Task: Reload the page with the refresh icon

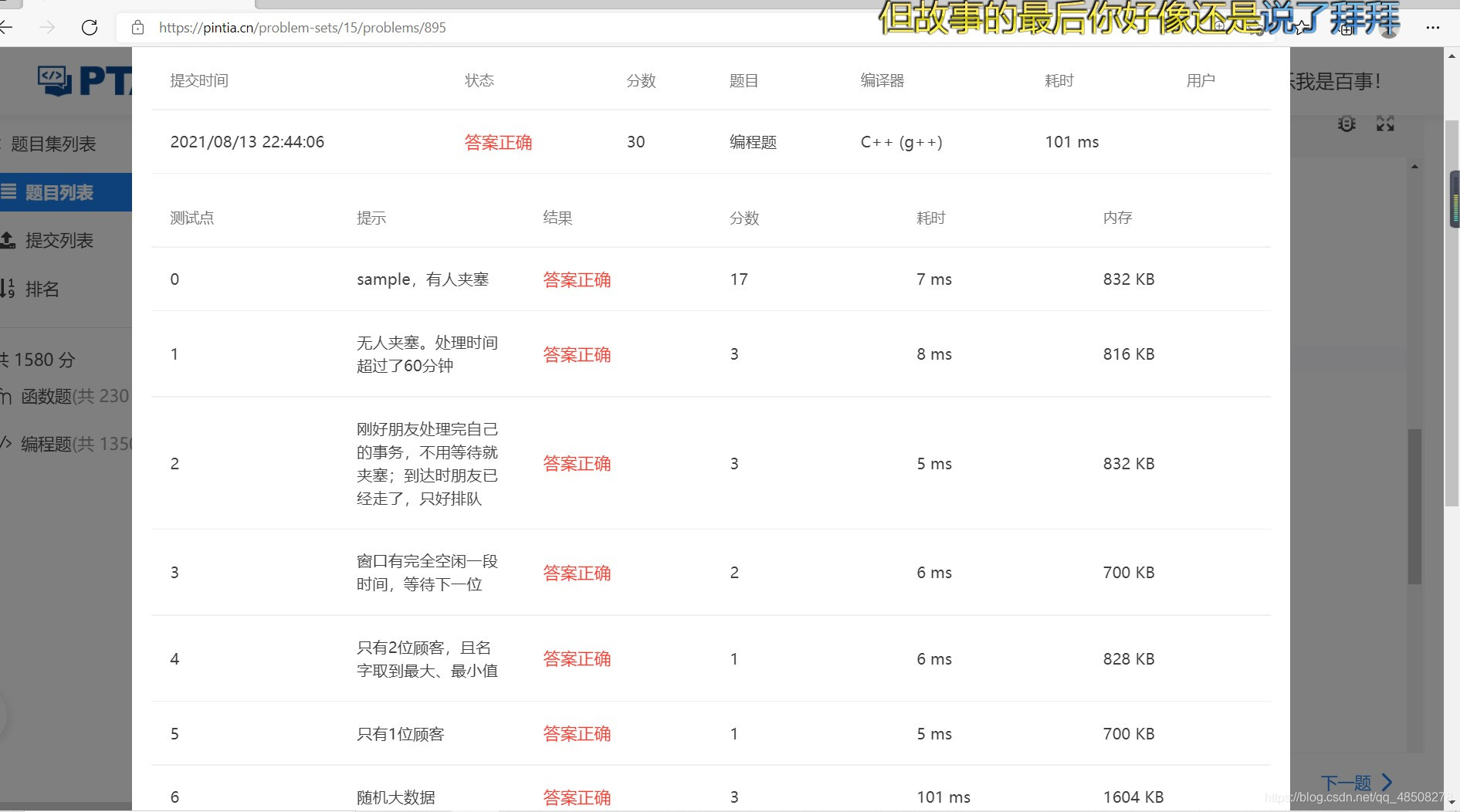Action: 90,28
